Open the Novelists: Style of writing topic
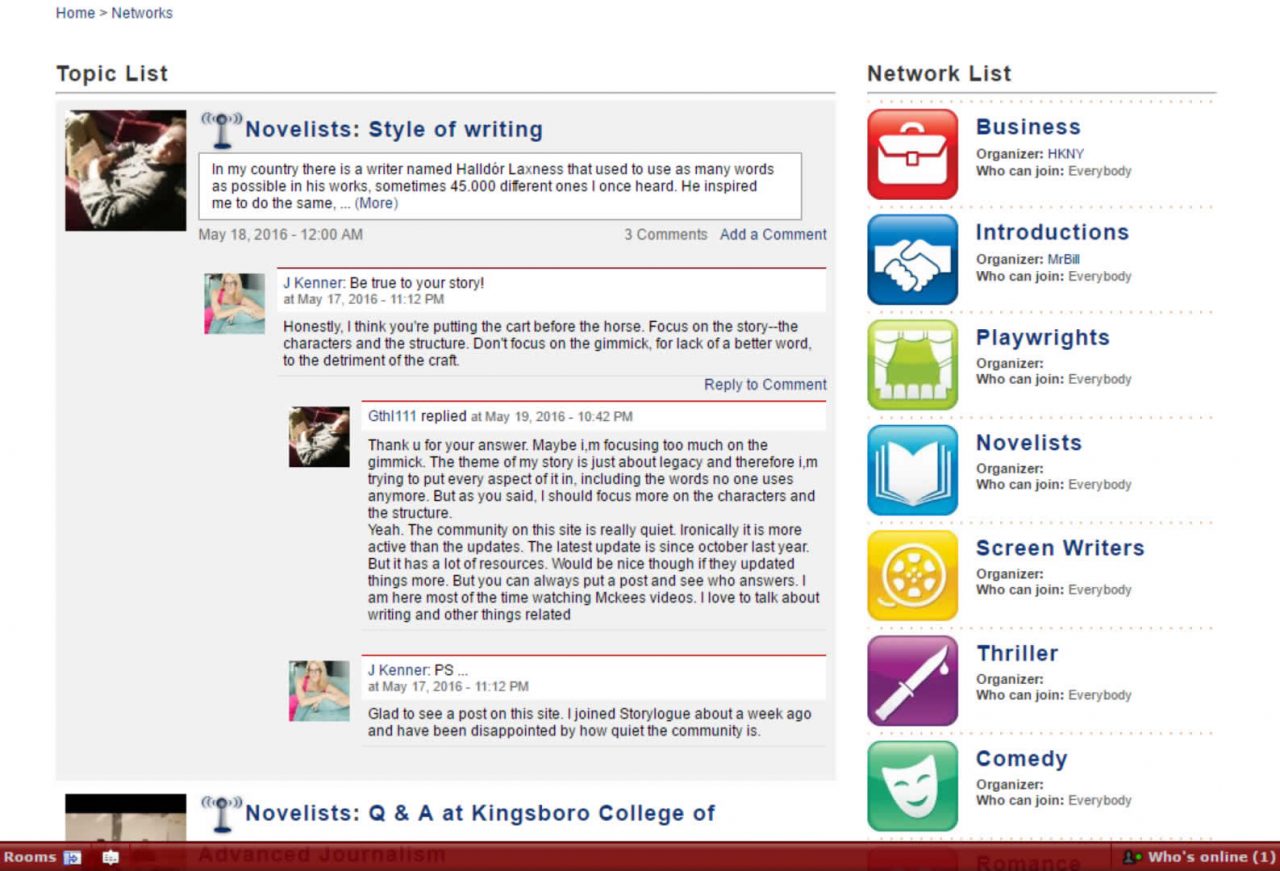Screen dimensions: 1280x871 point(394,129)
